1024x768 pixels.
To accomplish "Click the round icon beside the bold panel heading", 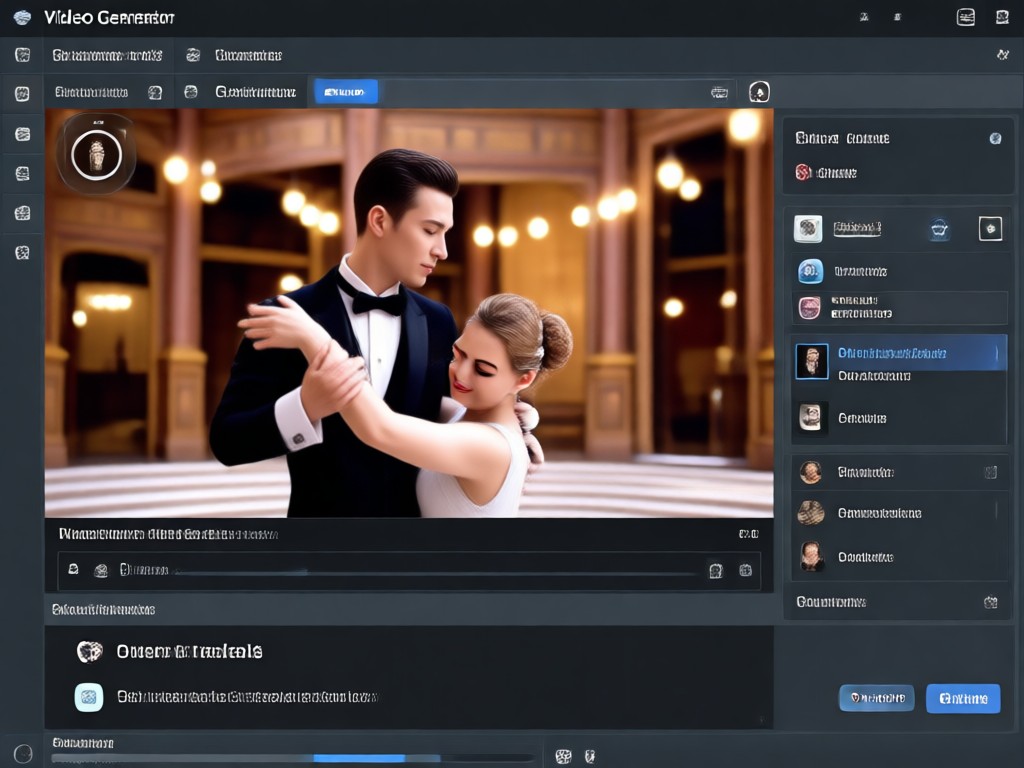I will click(x=89, y=651).
